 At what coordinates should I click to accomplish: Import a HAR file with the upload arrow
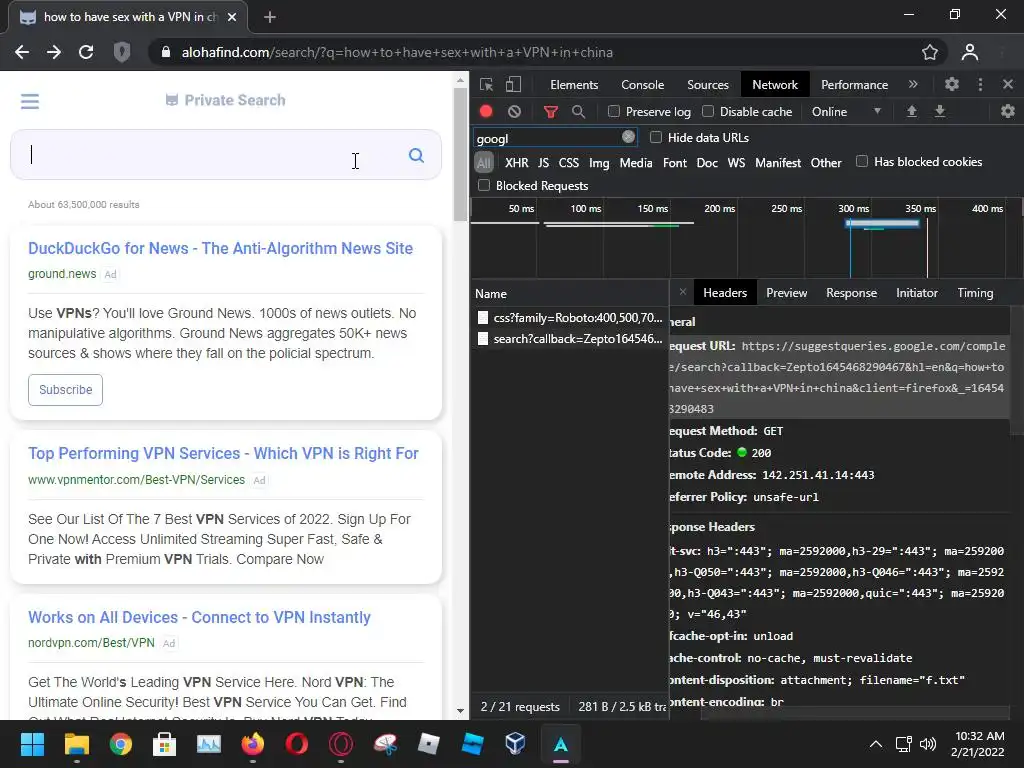click(x=912, y=112)
